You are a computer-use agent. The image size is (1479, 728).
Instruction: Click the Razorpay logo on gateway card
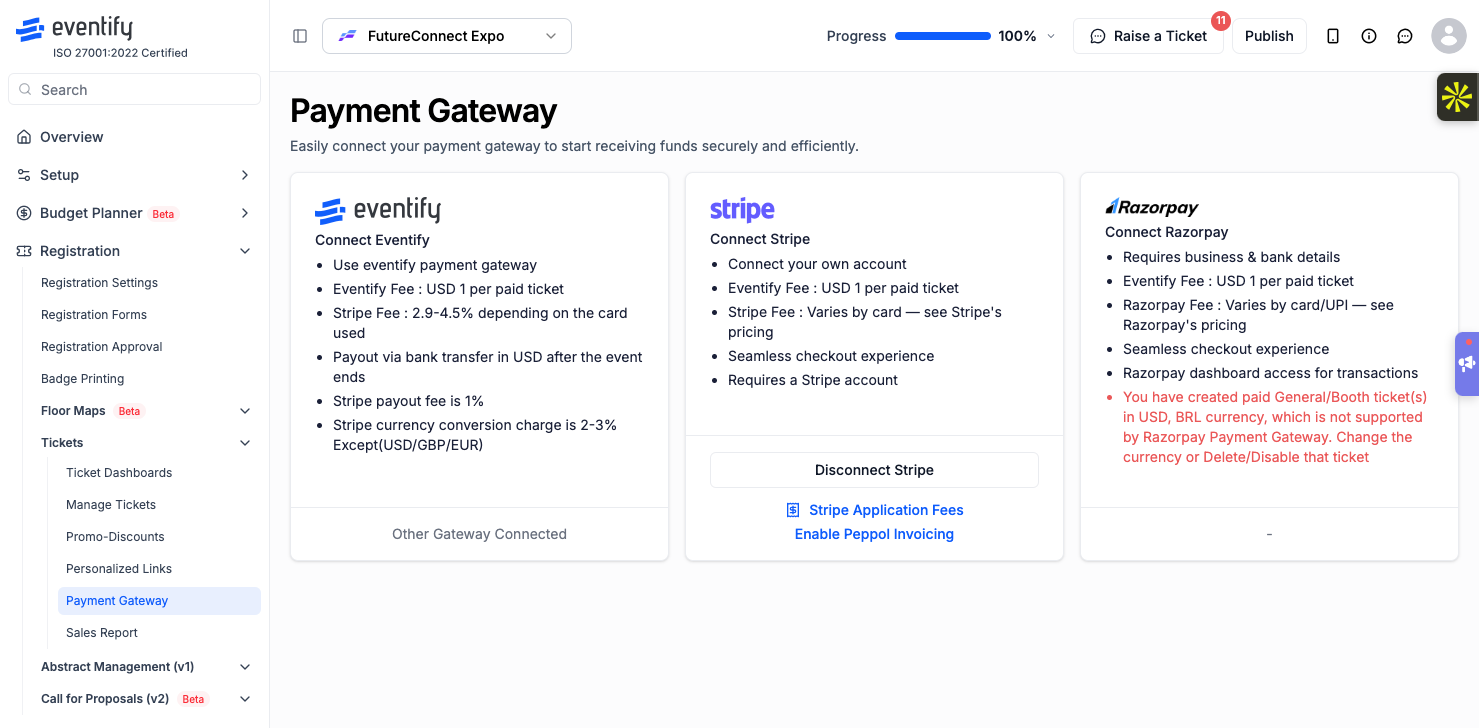click(1152, 207)
